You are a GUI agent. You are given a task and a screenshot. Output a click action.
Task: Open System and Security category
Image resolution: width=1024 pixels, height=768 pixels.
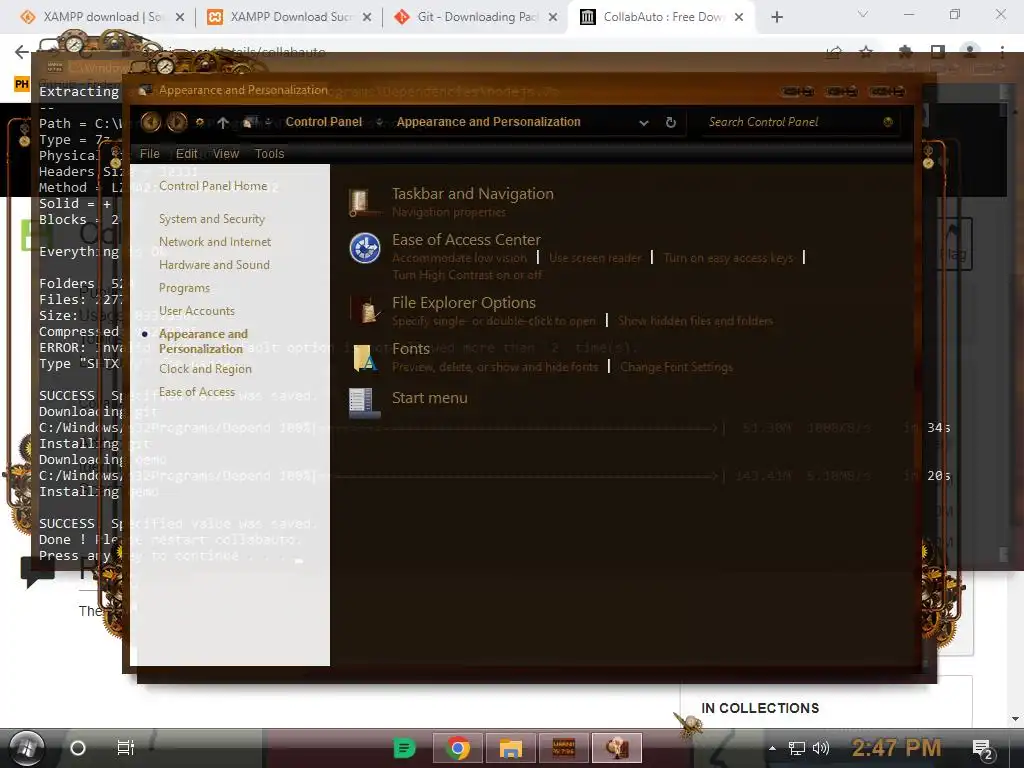pos(212,219)
